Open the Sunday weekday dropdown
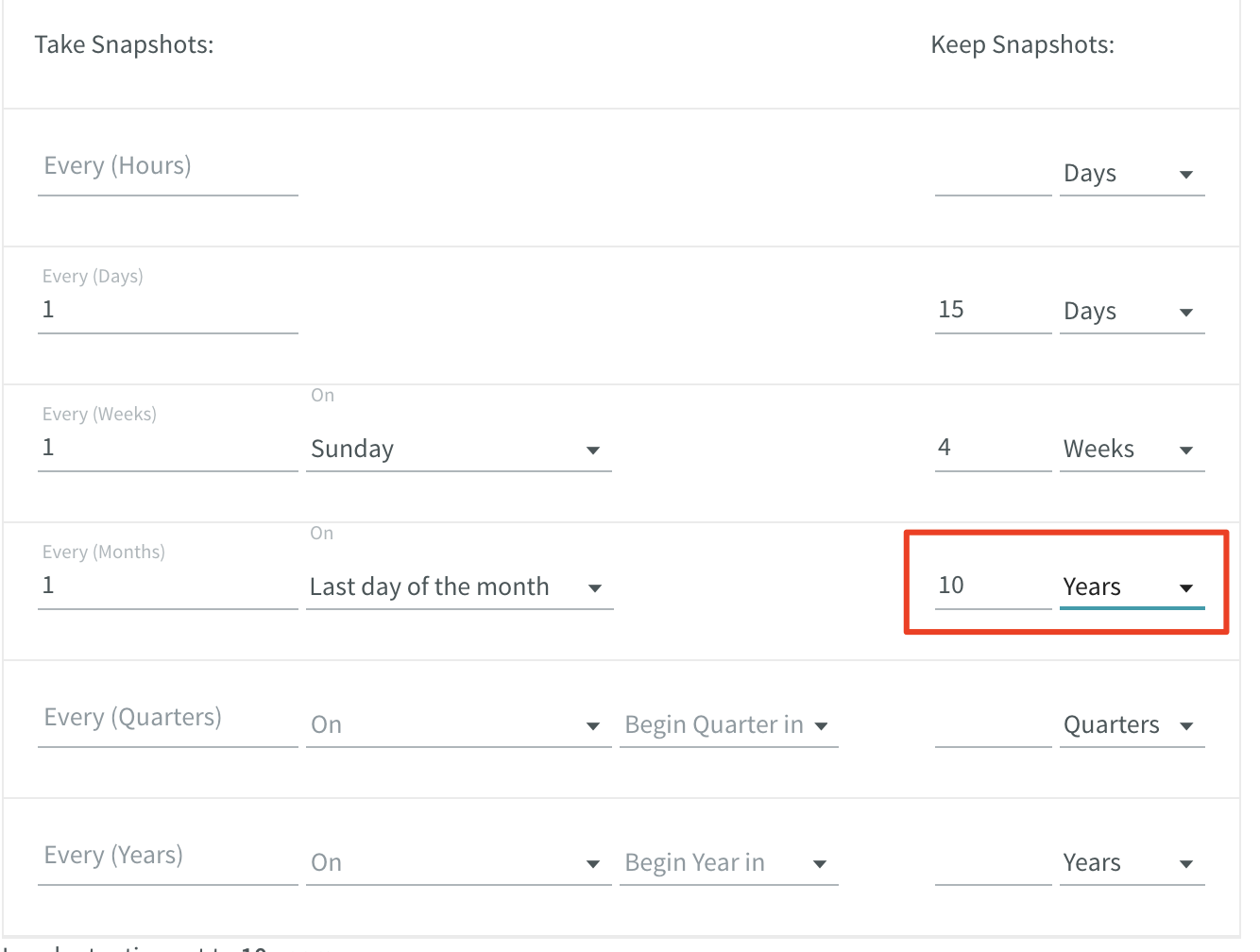 (459, 450)
